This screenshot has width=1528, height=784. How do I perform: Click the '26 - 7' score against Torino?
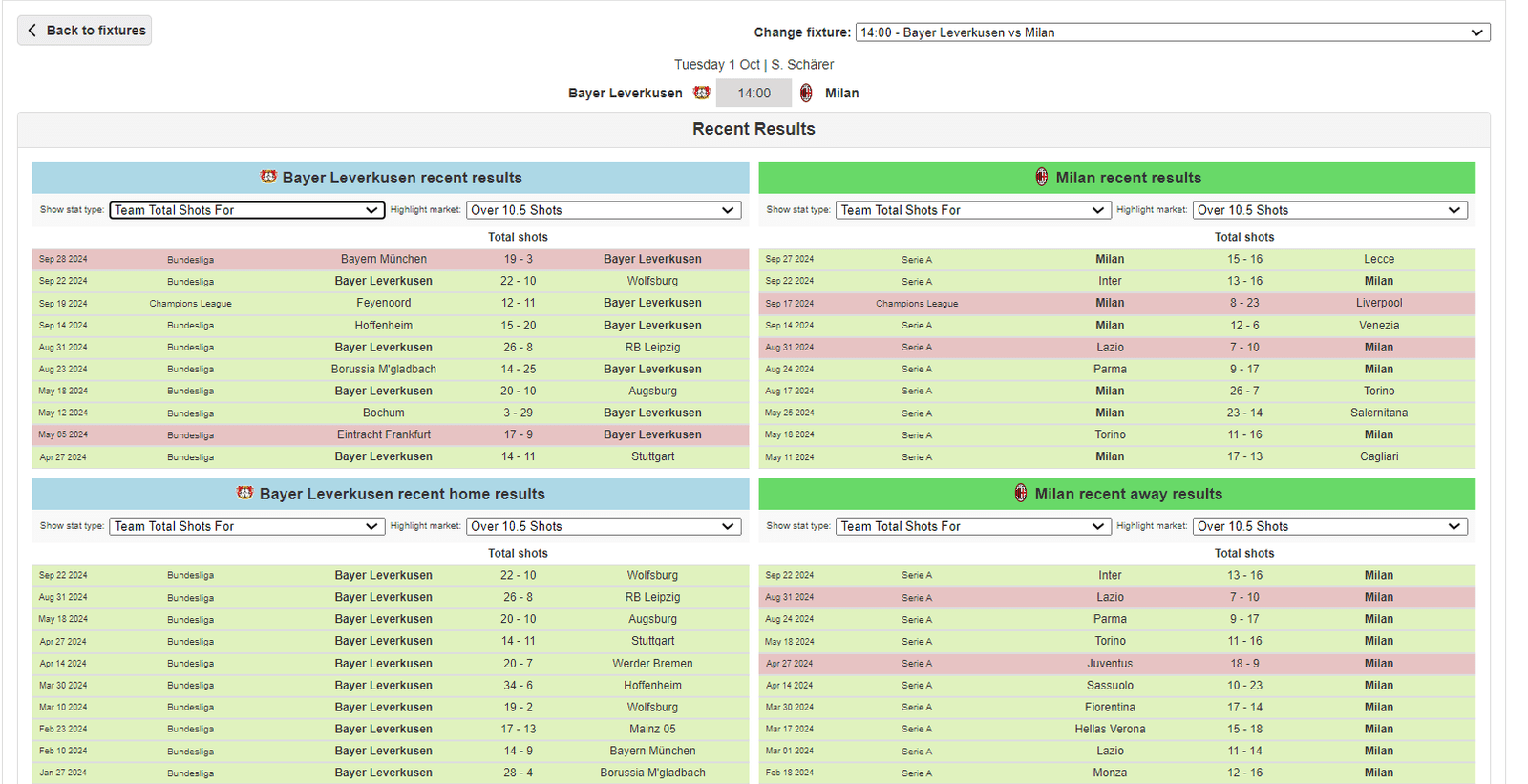[x=1244, y=391]
